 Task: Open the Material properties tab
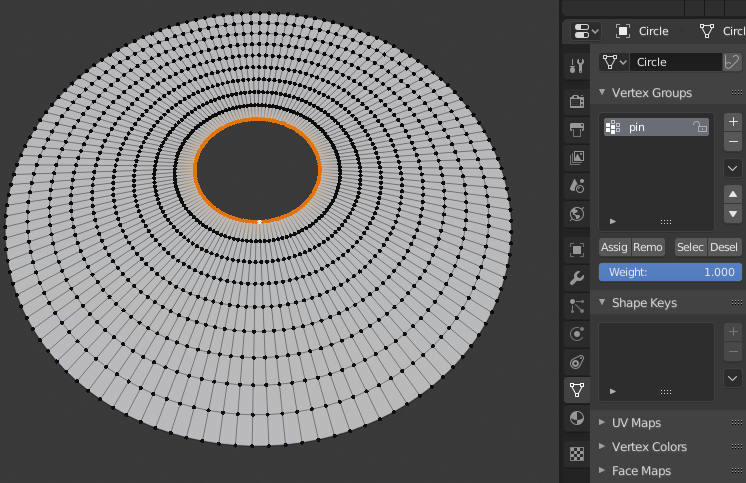pos(577,418)
